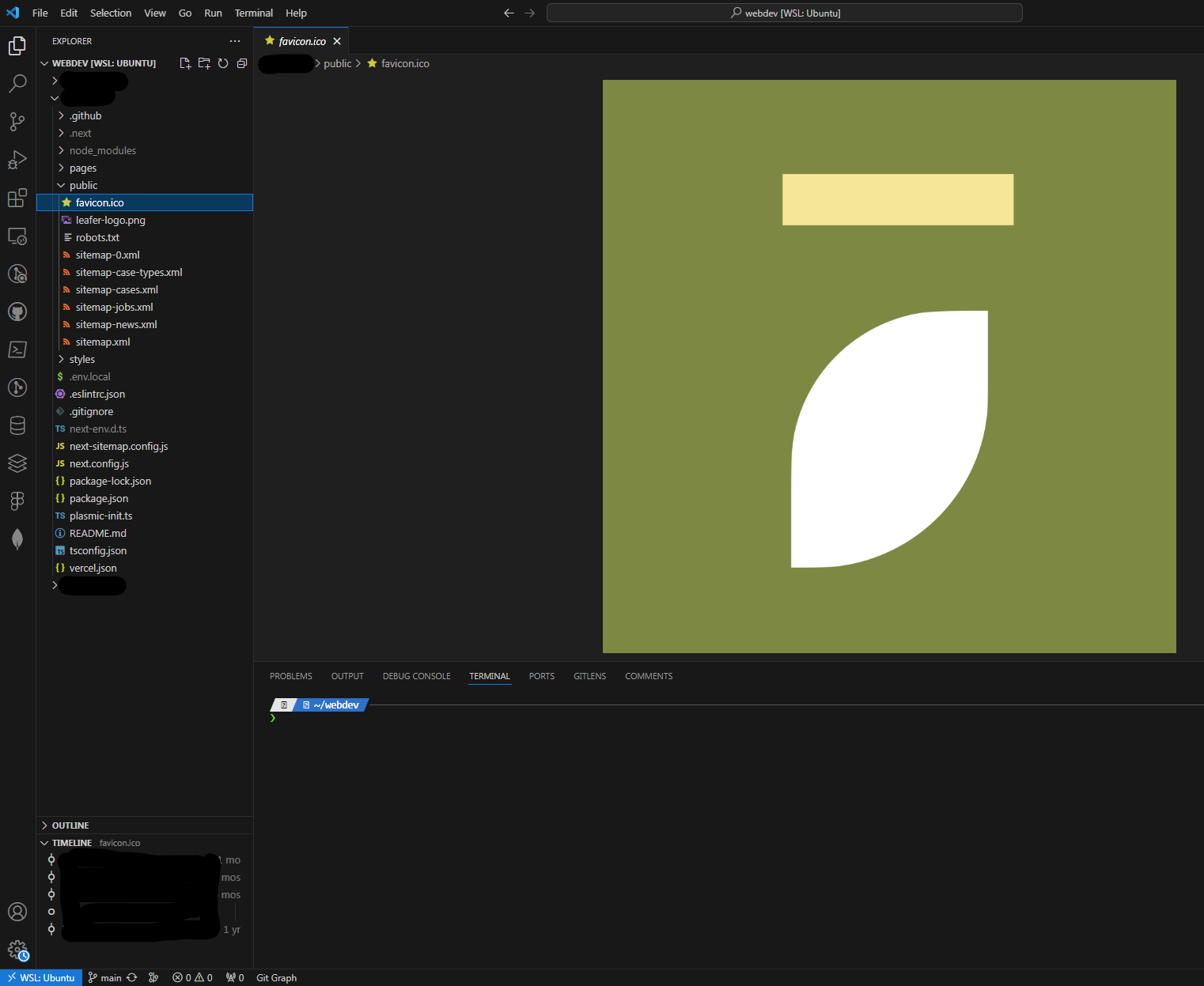Open the Extensions view
Viewport: 1204px width, 986px height.
click(17, 198)
